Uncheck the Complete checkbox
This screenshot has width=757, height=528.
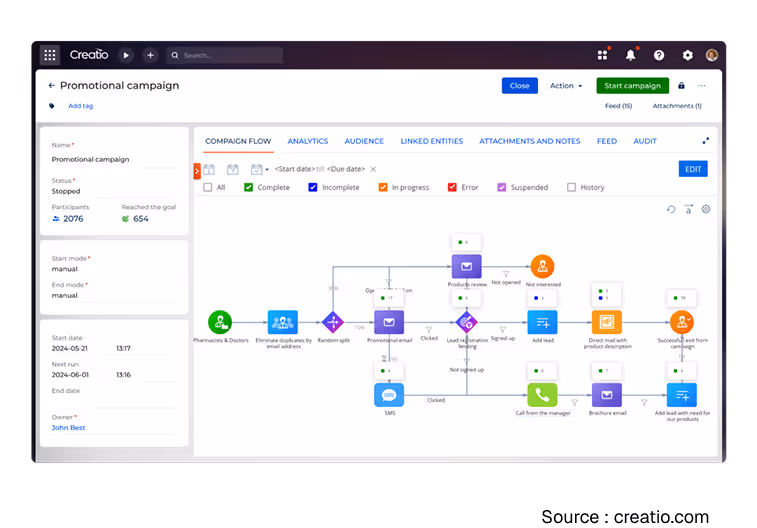tap(248, 187)
